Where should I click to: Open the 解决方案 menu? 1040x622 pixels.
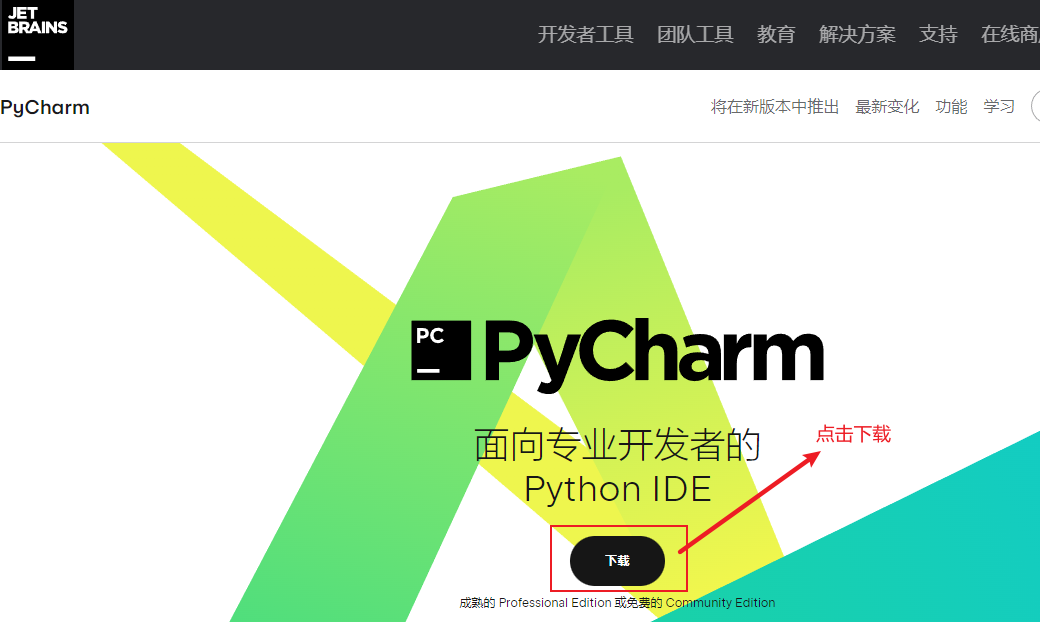(857, 34)
